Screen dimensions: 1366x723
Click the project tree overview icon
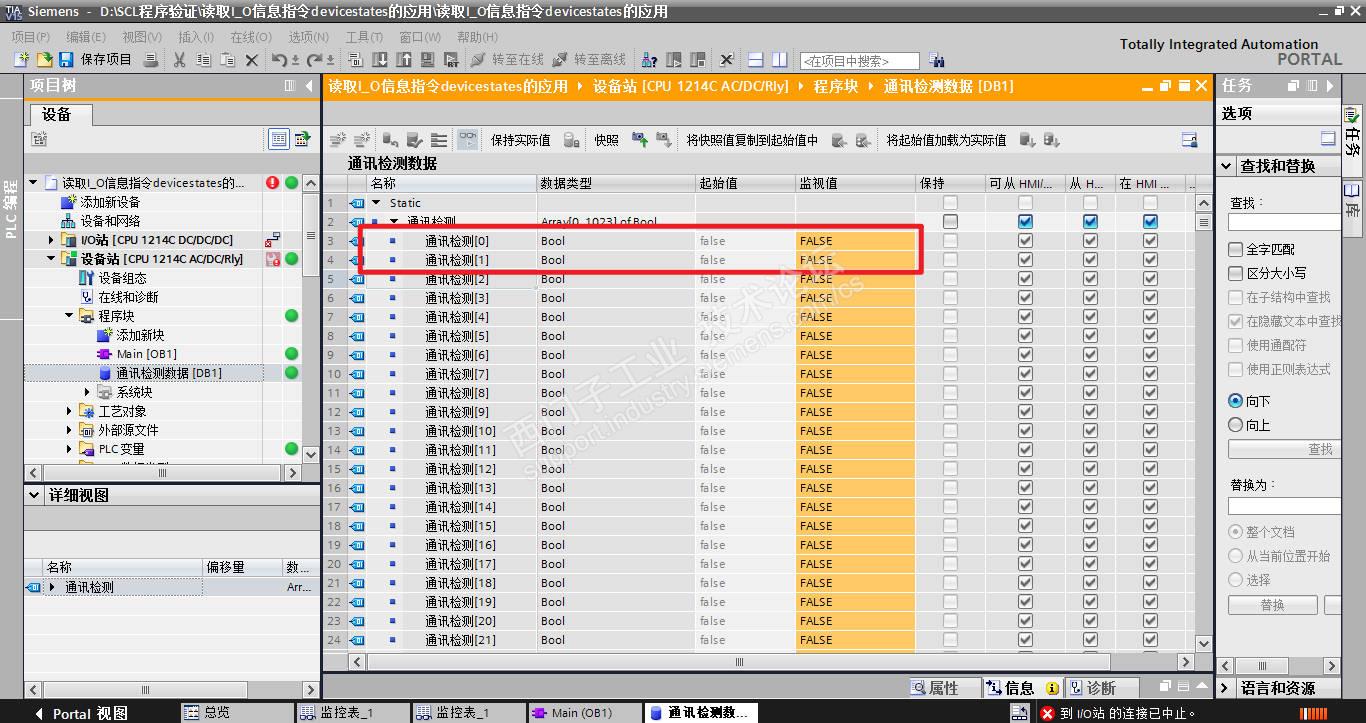(x=279, y=139)
